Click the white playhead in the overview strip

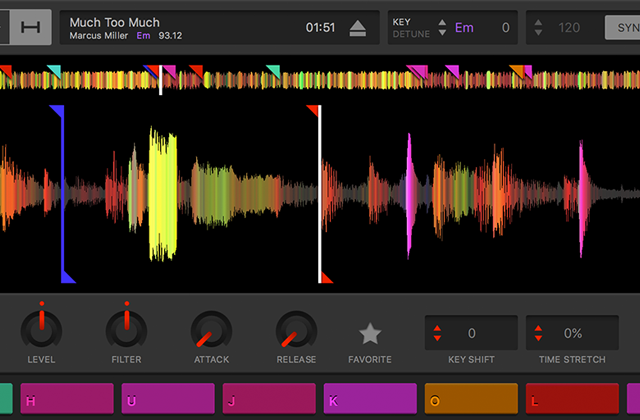coord(160,80)
